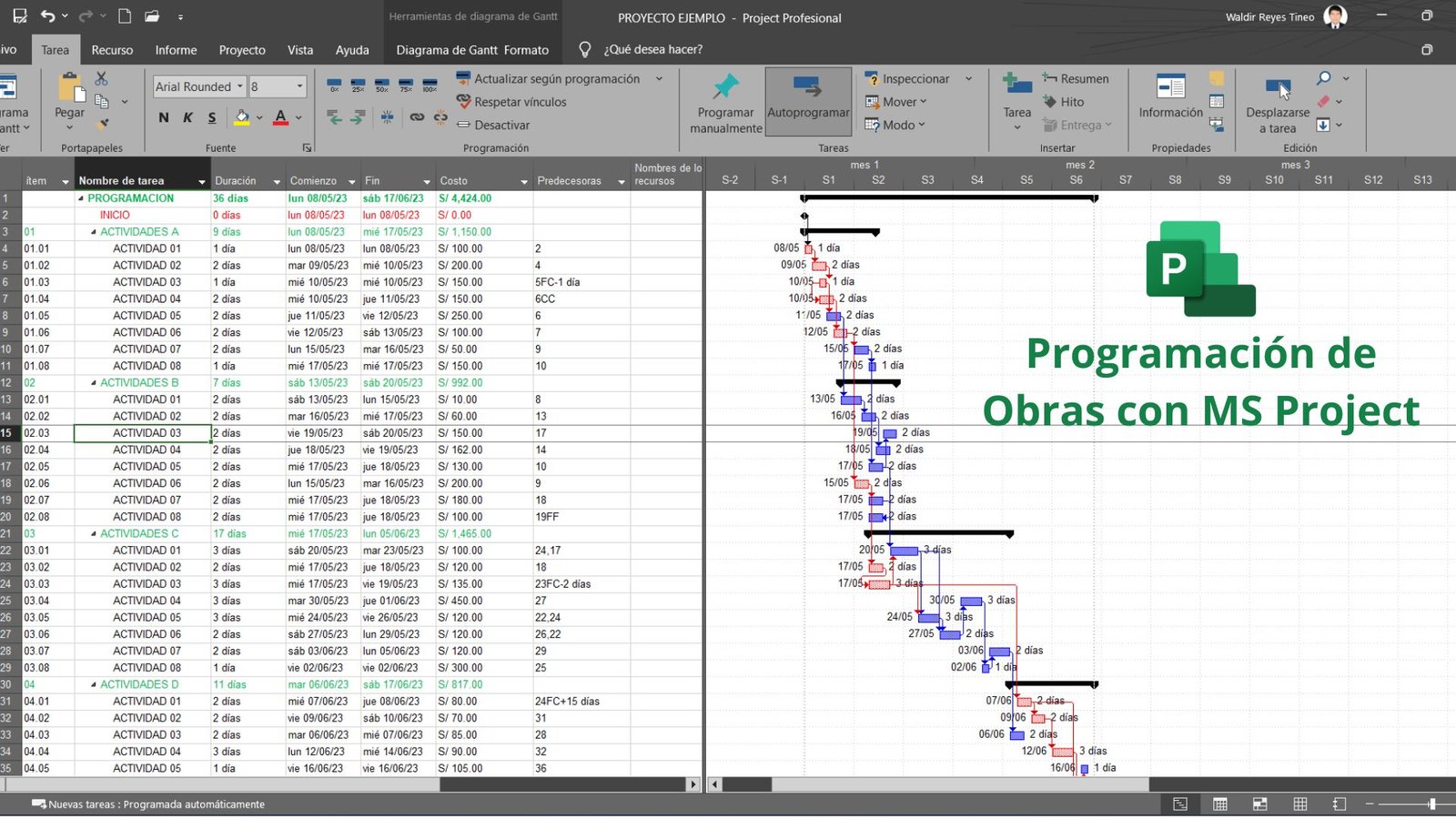Click the Fill Down arrow icon
Screen dimensions: 1456x819
(x=1323, y=125)
